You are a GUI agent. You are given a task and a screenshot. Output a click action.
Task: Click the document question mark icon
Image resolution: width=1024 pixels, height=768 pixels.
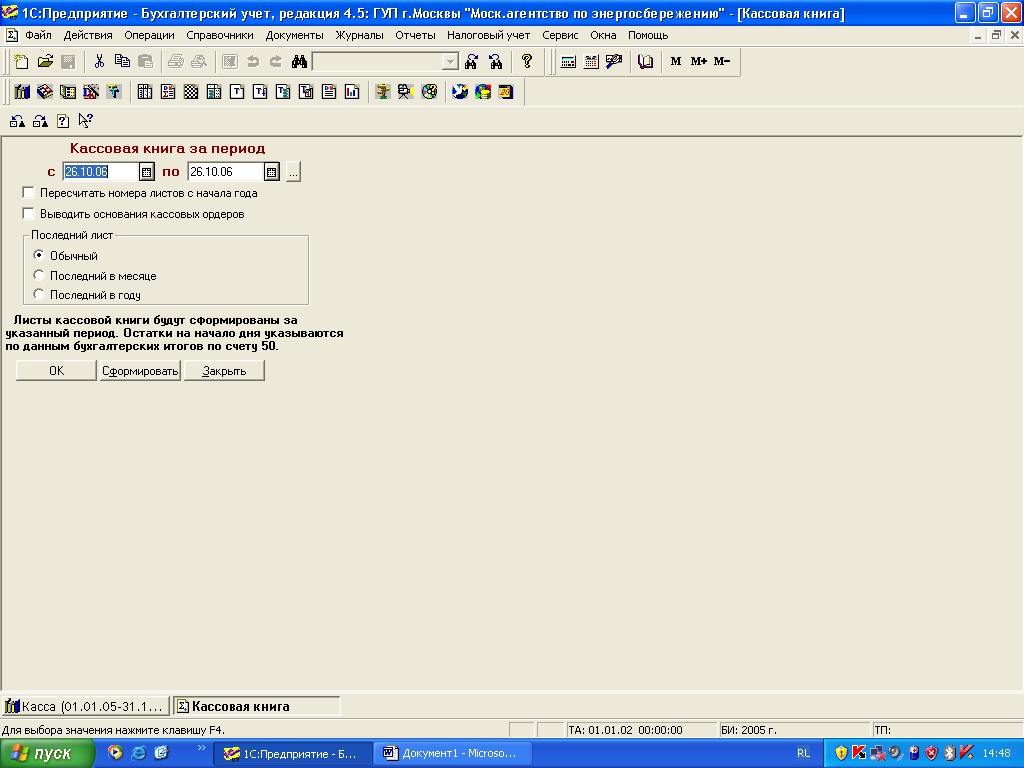(63, 121)
